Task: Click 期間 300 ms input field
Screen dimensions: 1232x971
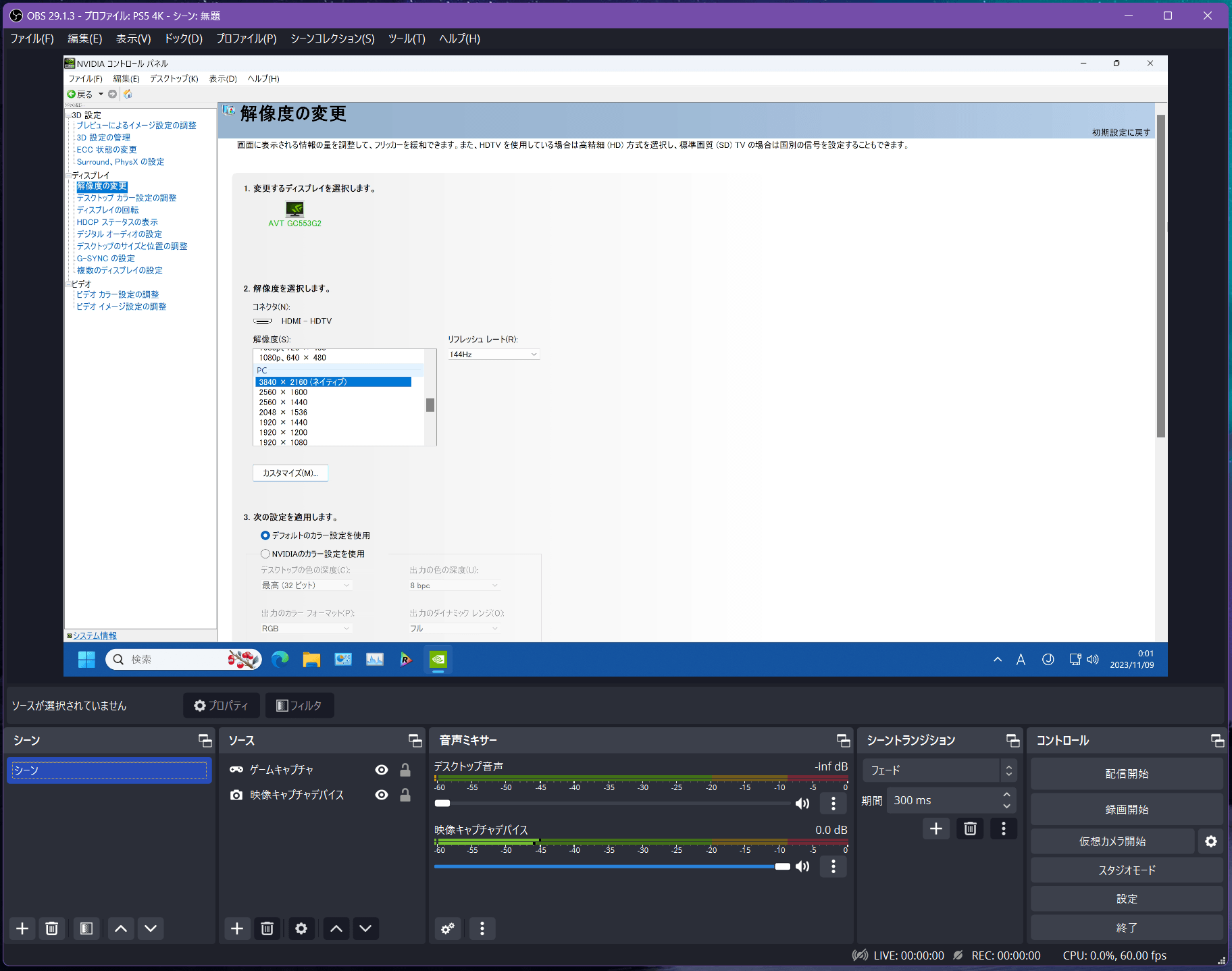Action: click(x=951, y=800)
